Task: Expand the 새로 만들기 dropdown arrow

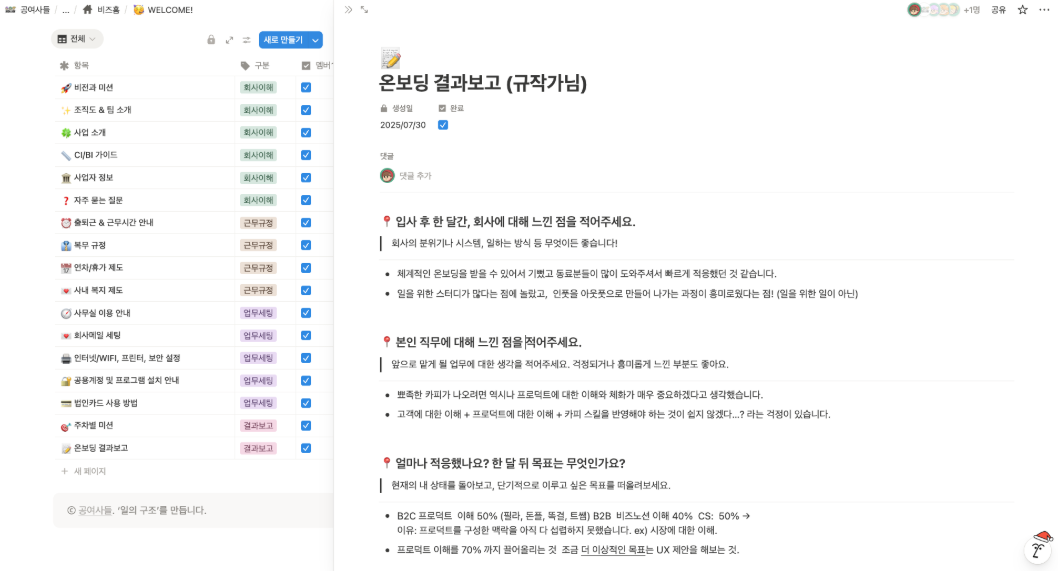Action: click(x=316, y=40)
